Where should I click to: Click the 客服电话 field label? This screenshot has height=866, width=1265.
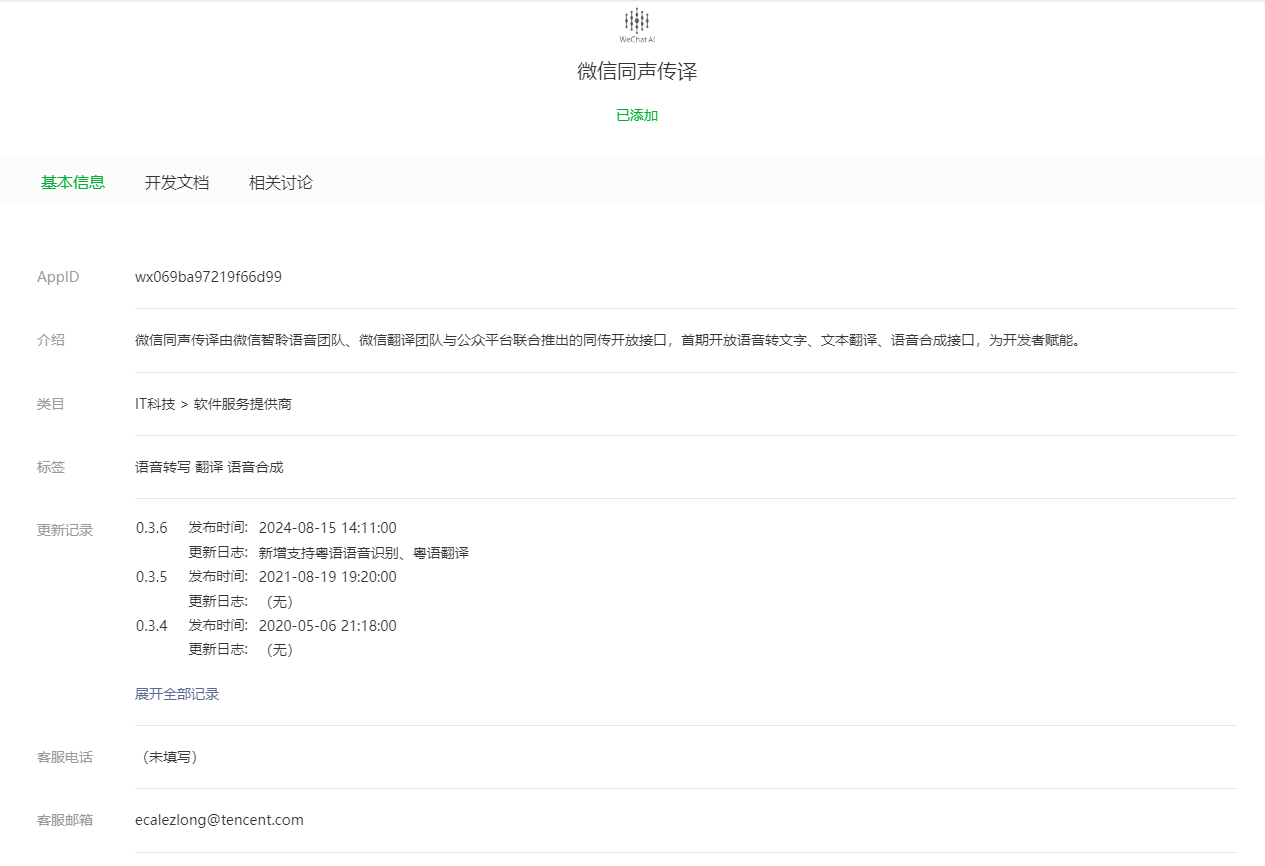pyautogui.click(x=65, y=757)
